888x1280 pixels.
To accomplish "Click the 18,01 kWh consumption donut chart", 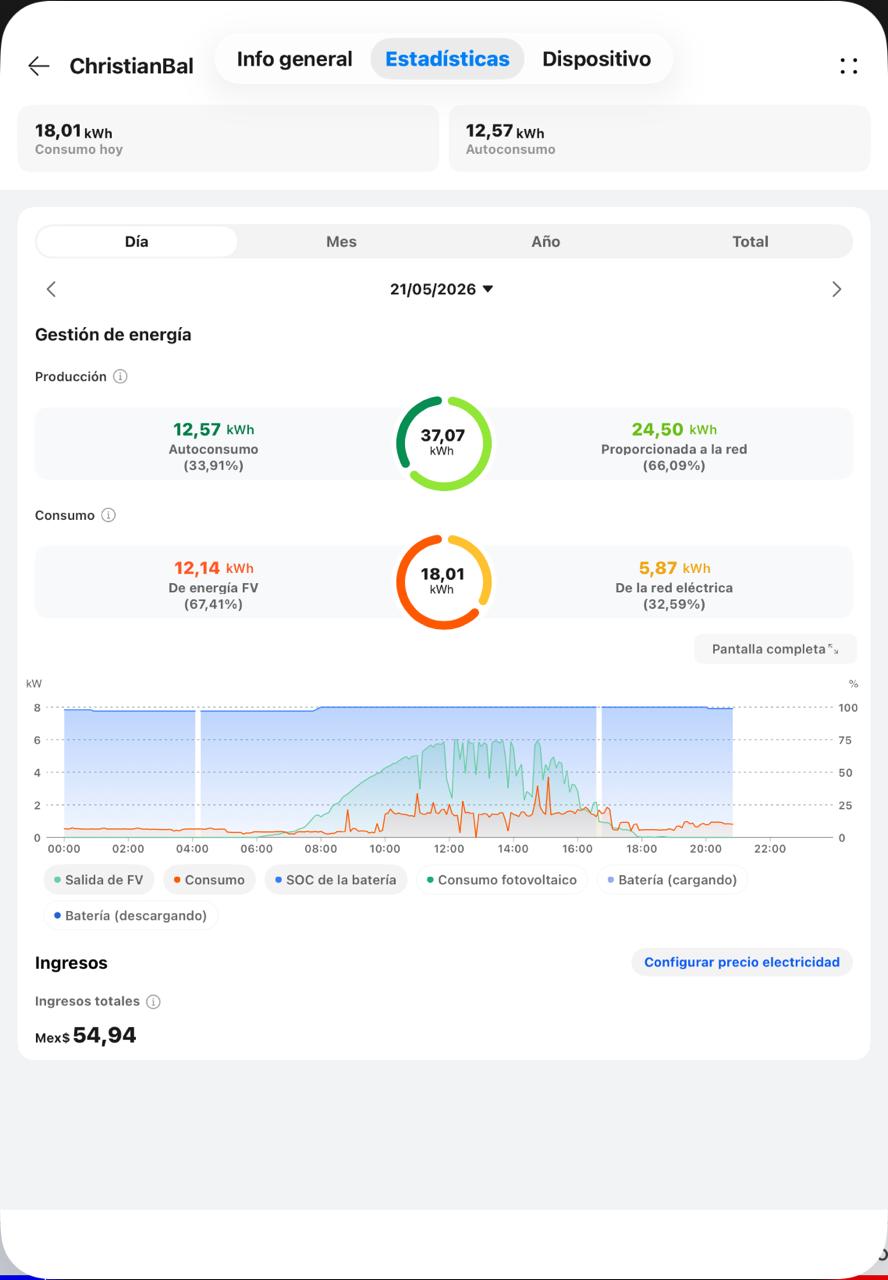I will (x=443, y=582).
